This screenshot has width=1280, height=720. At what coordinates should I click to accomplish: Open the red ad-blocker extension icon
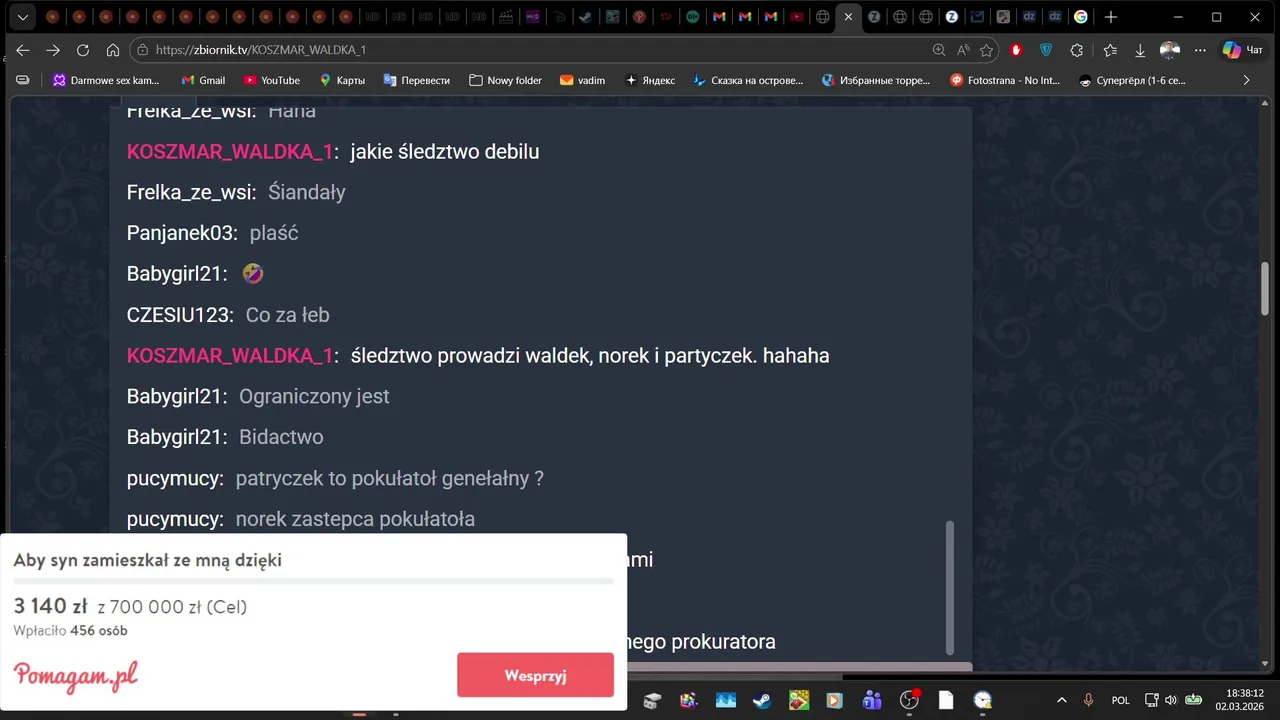[x=1017, y=50]
